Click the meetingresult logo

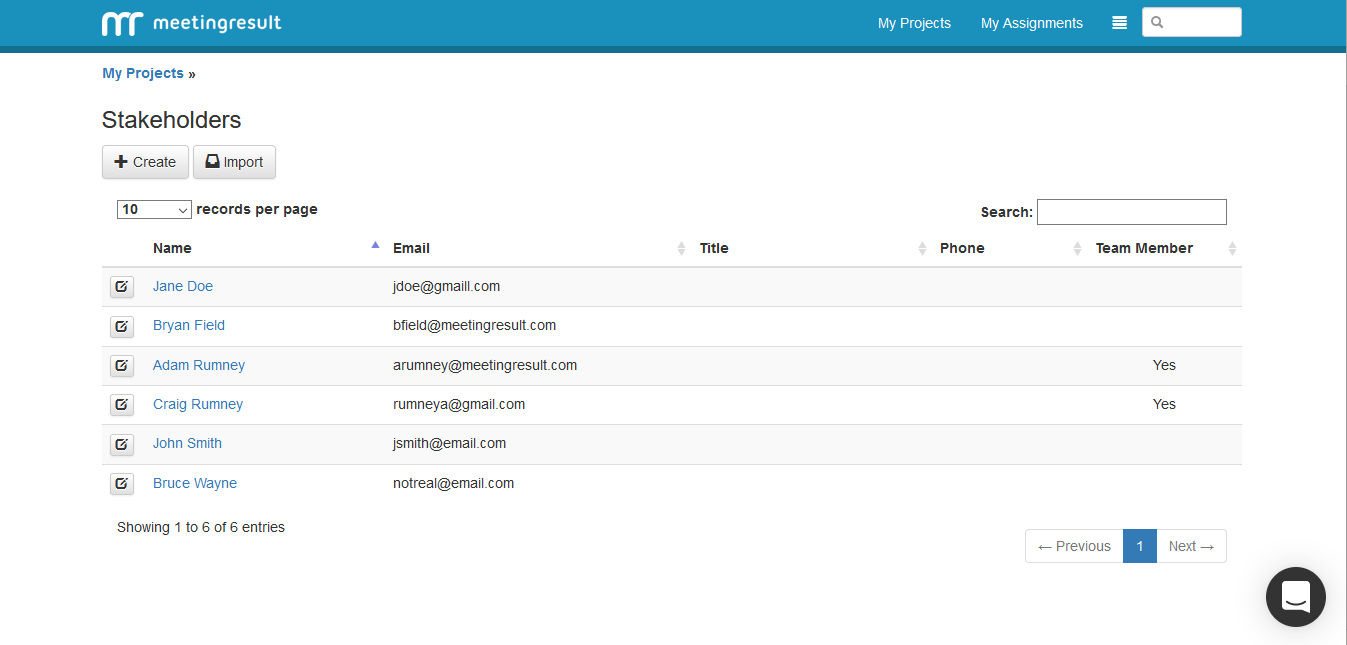coord(192,23)
